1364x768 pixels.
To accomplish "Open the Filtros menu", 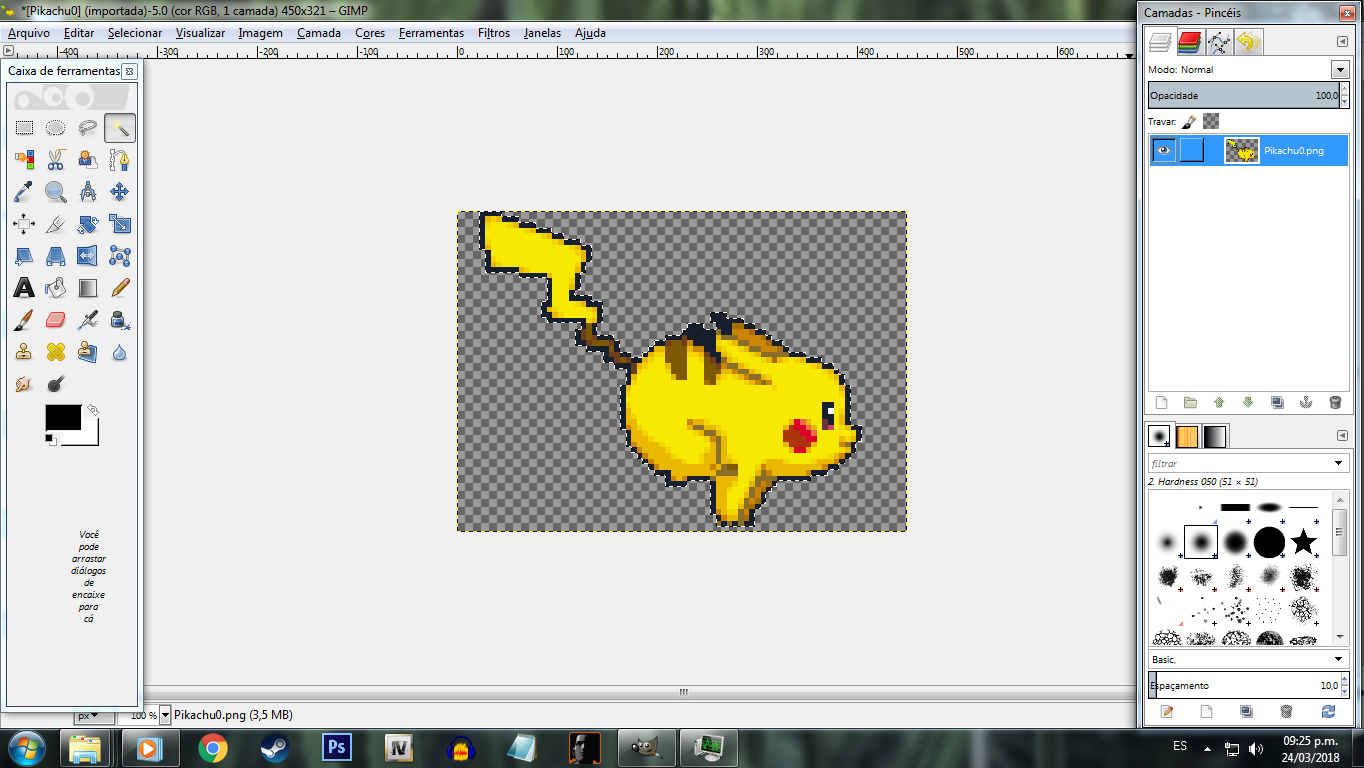I will [x=494, y=33].
